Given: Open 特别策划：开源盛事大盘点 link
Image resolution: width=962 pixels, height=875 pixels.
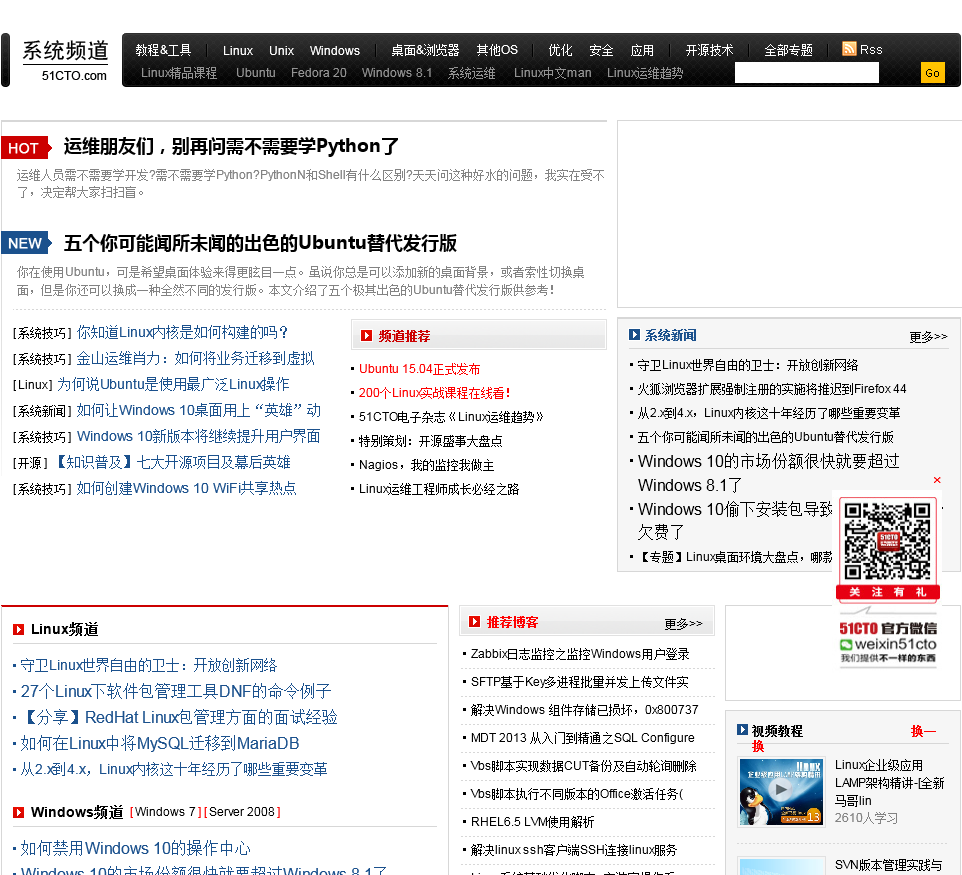Looking at the screenshot, I should point(431,441).
